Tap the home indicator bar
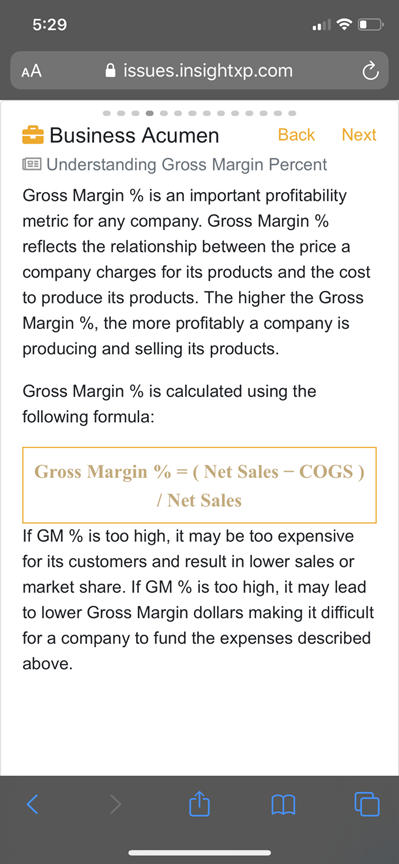This screenshot has width=399, height=864. pyautogui.click(x=200, y=852)
